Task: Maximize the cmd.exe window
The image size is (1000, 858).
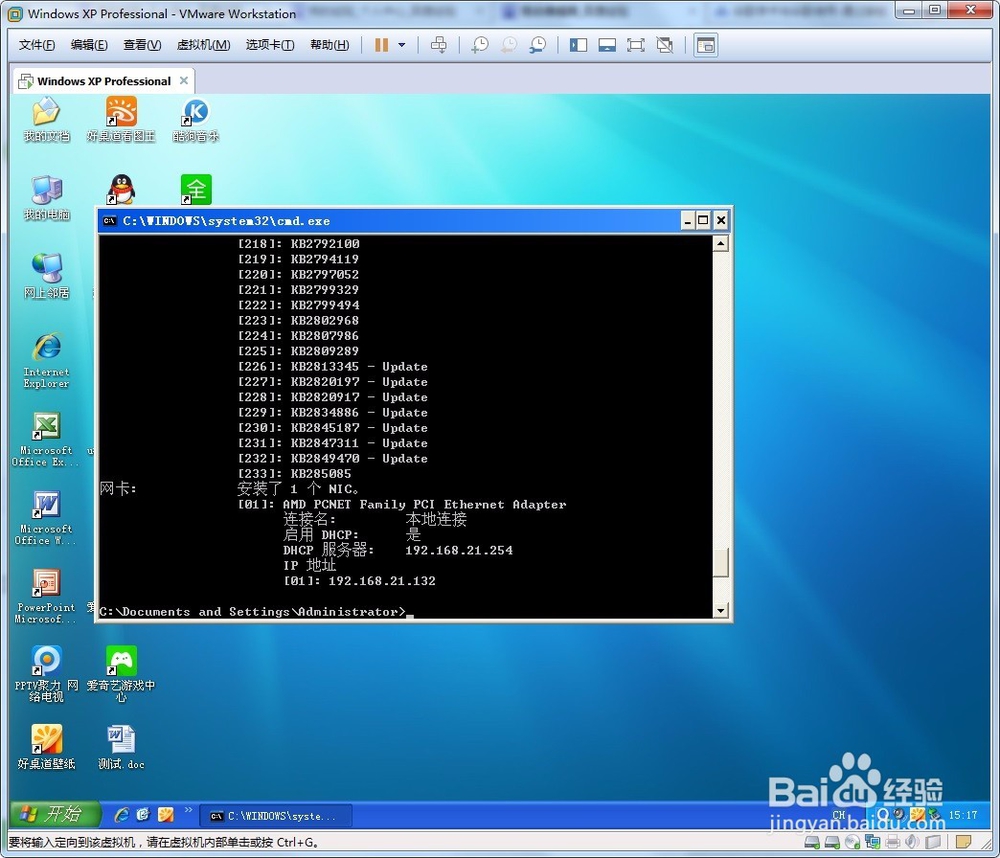Action: point(703,221)
